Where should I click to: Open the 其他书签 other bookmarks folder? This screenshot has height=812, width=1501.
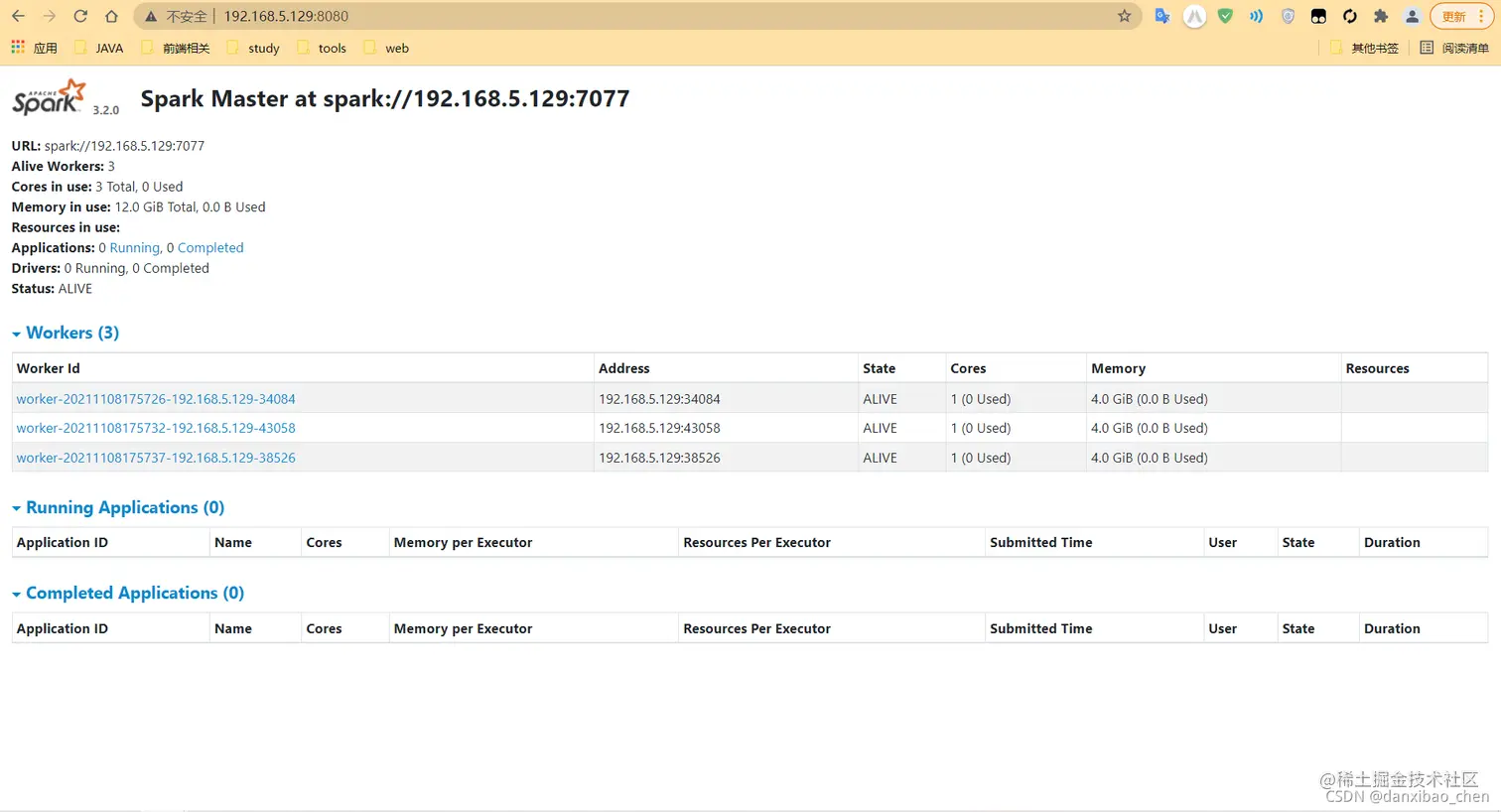[1364, 48]
